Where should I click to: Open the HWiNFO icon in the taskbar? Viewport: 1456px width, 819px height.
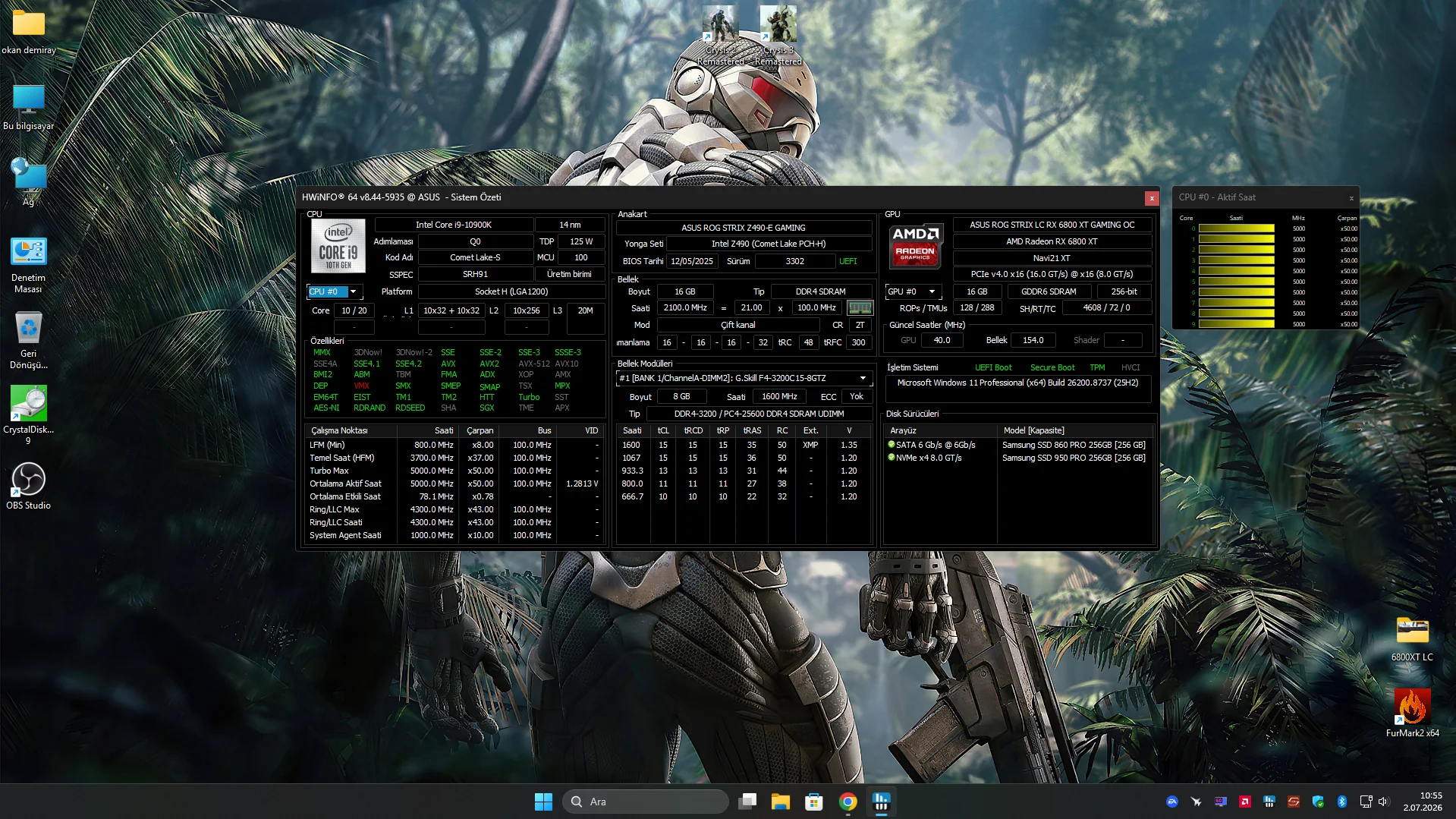pos(881,802)
